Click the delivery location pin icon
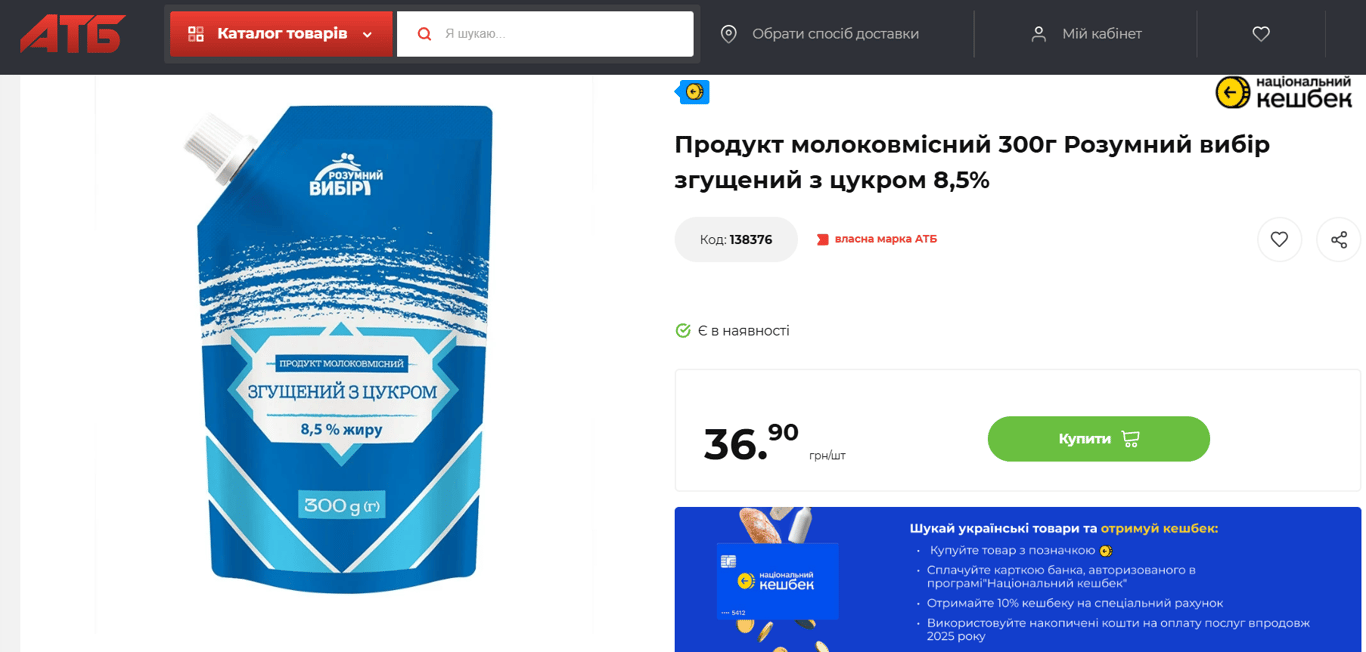 (729, 34)
